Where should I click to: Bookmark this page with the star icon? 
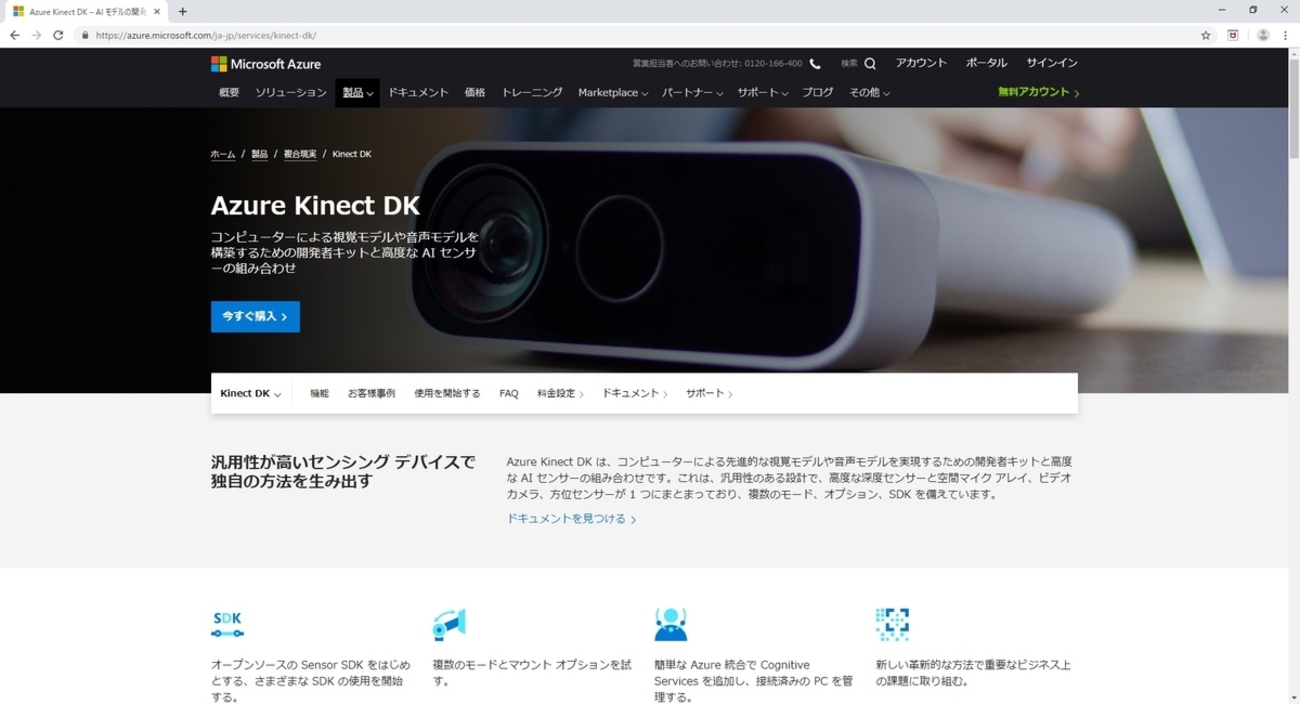1206,35
